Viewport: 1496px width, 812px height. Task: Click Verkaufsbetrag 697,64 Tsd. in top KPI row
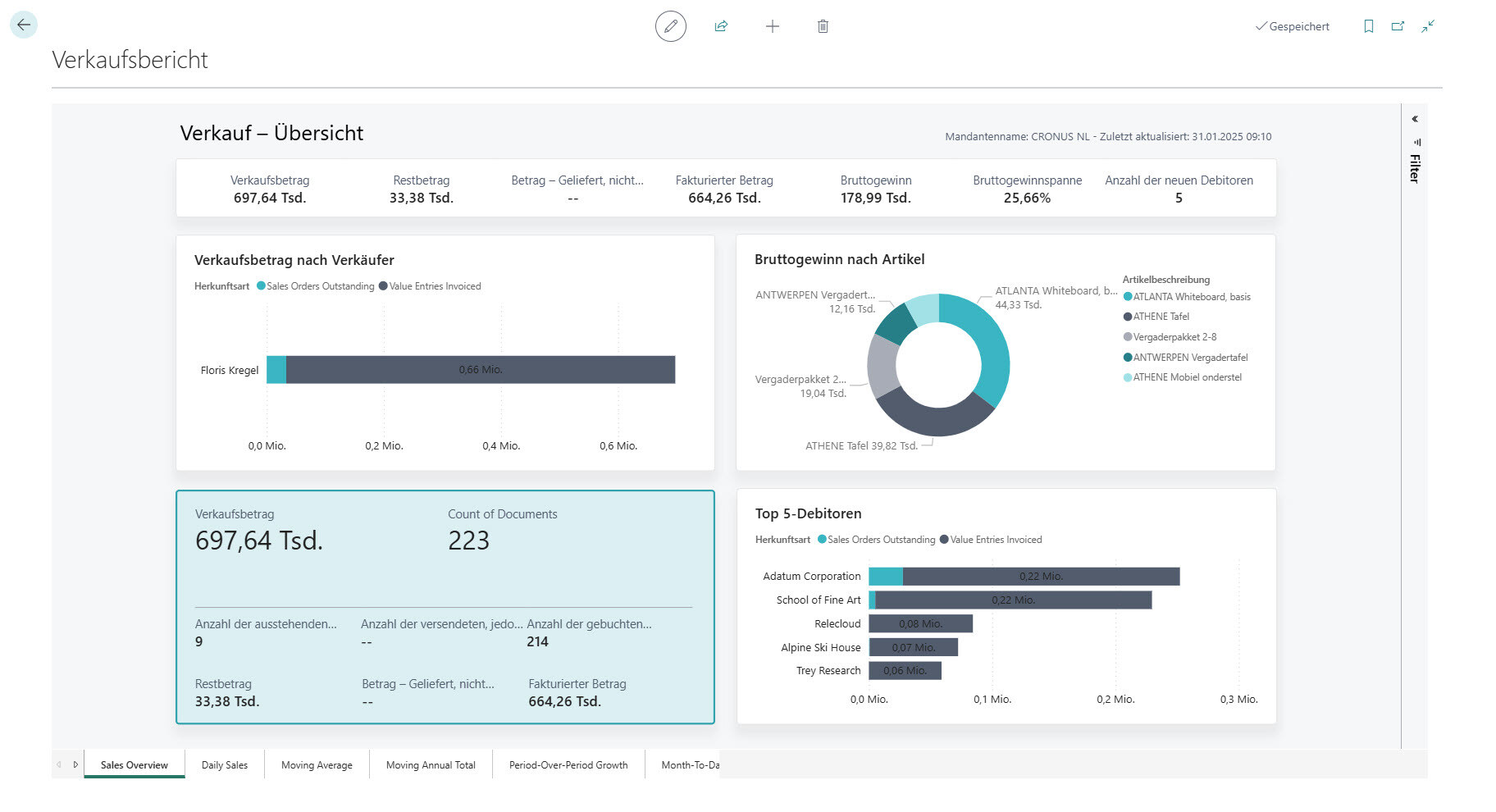click(270, 189)
